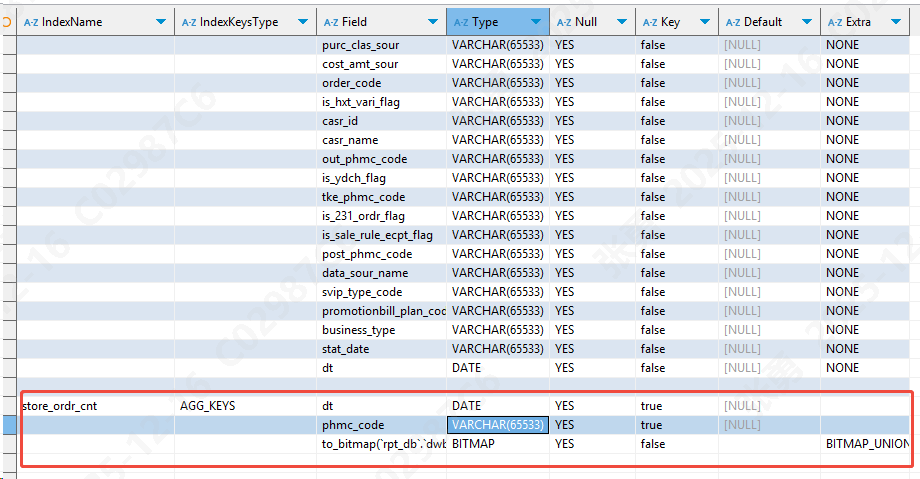Screen dimensions: 920x479
Task: Click the true Key value in store_ordr_cnt row
Action: tap(677, 406)
